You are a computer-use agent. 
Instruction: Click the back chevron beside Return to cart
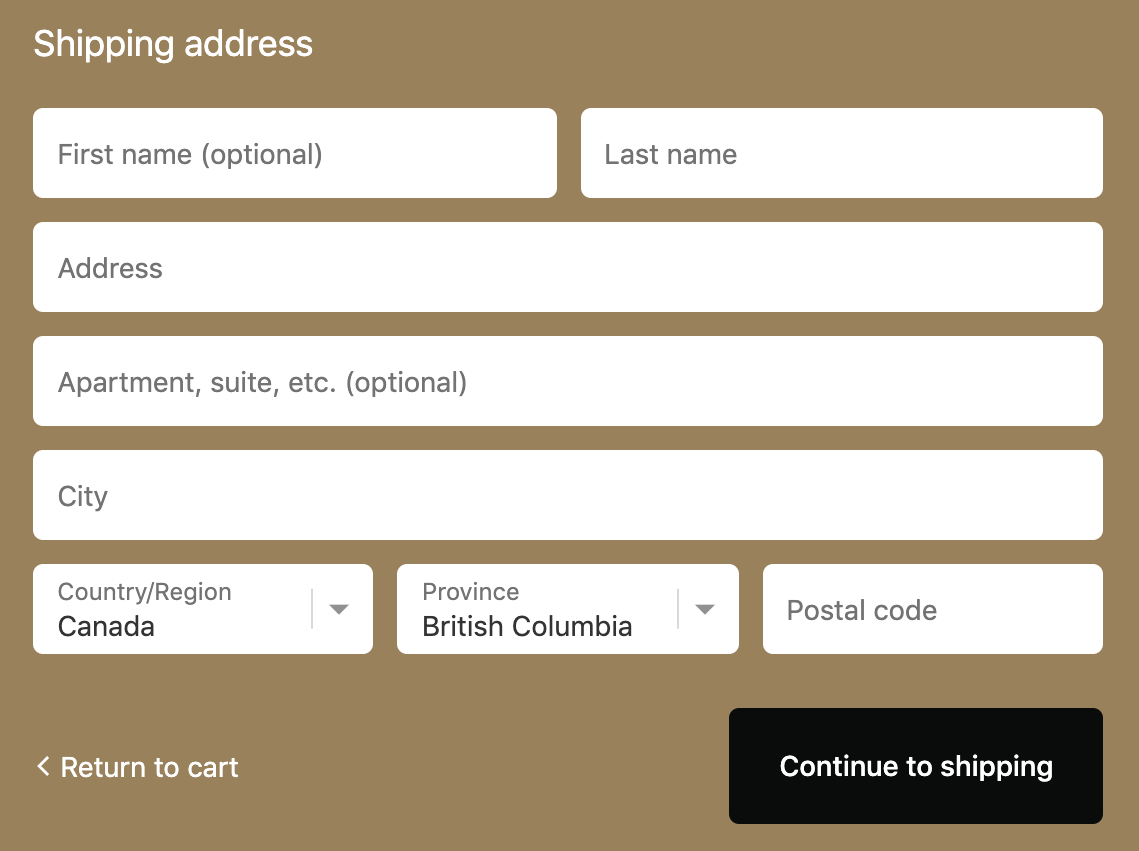[43, 767]
